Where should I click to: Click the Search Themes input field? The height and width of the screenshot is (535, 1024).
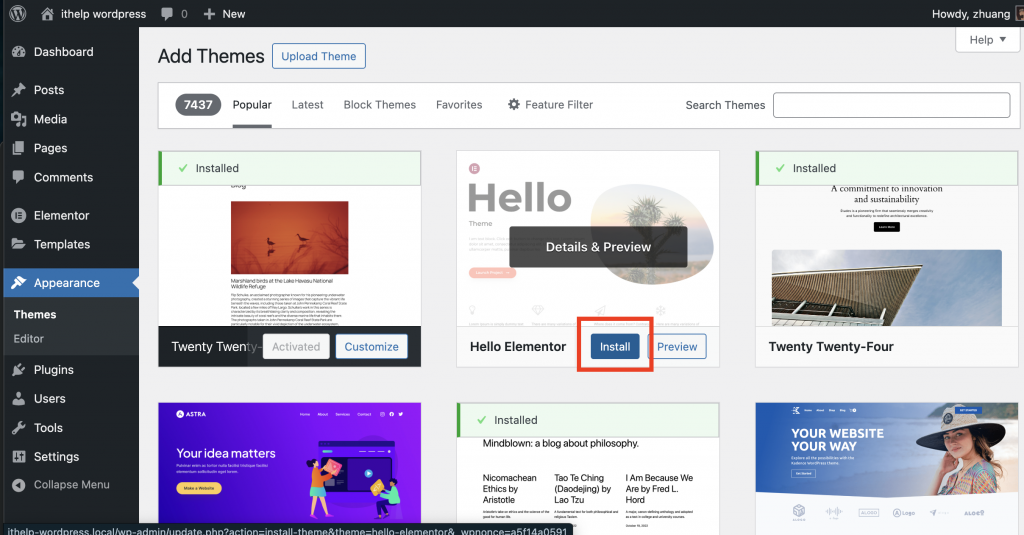[891, 105]
